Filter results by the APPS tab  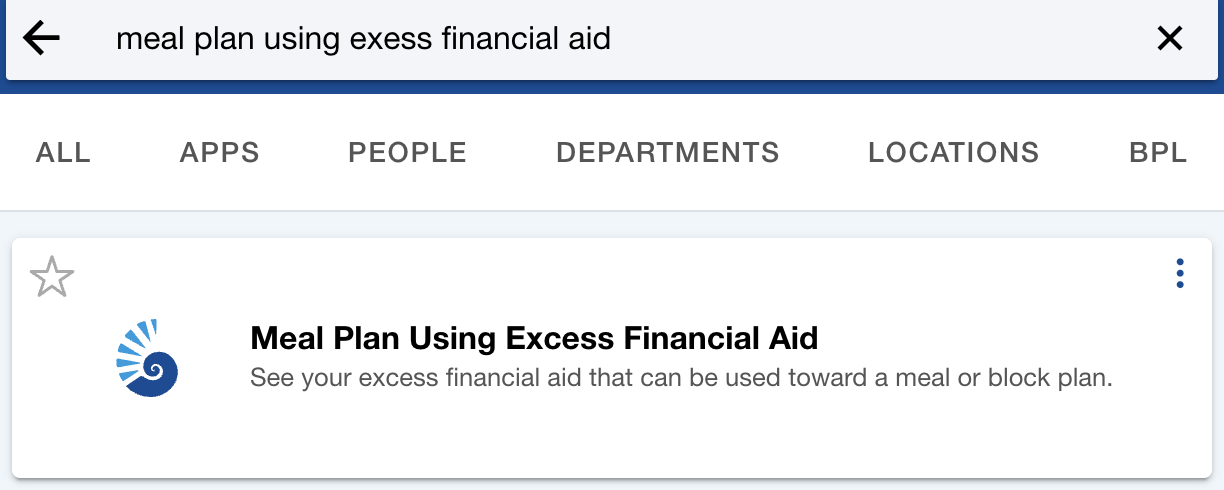(220, 152)
